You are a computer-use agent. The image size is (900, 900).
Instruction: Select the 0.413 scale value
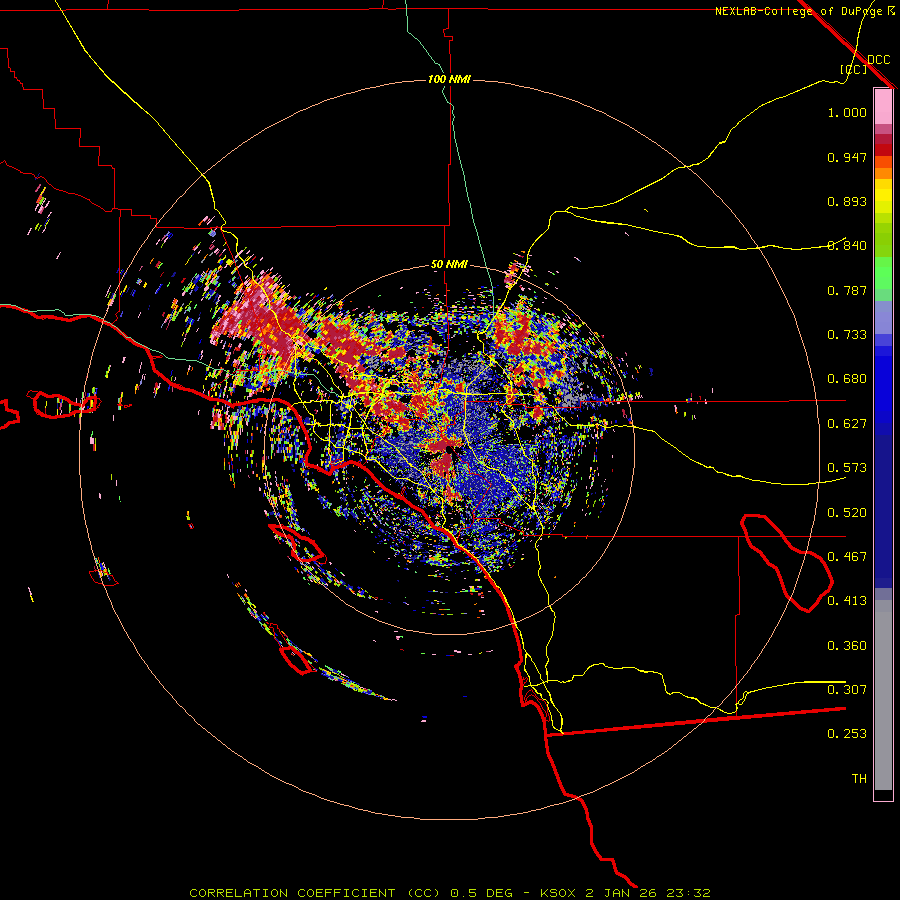[847, 601]
